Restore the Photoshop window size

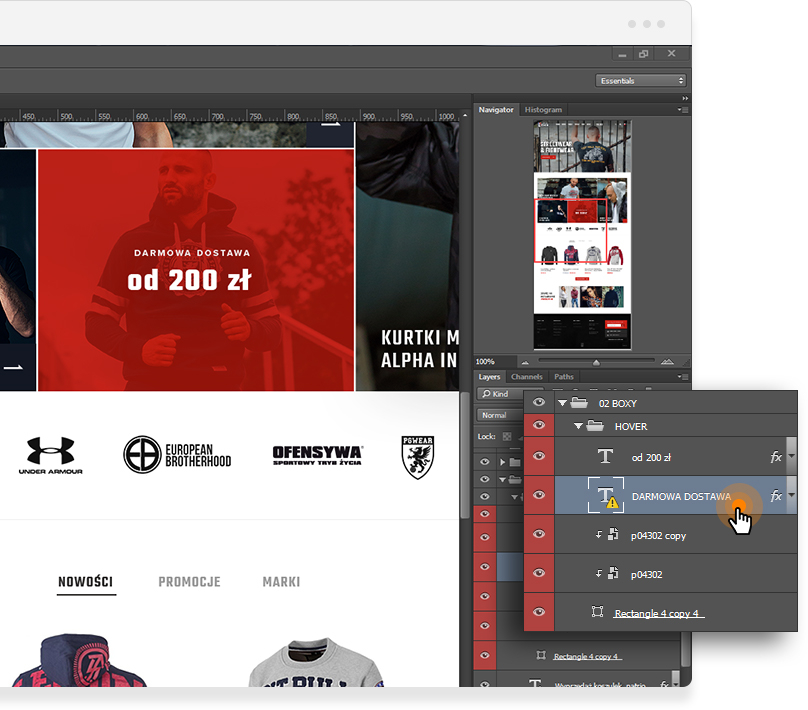(x=643, y=54)
